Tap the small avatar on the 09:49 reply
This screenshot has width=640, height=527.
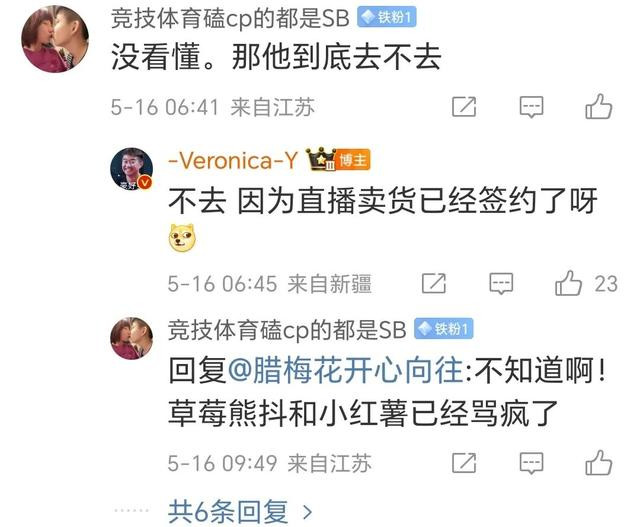(131, 338)
